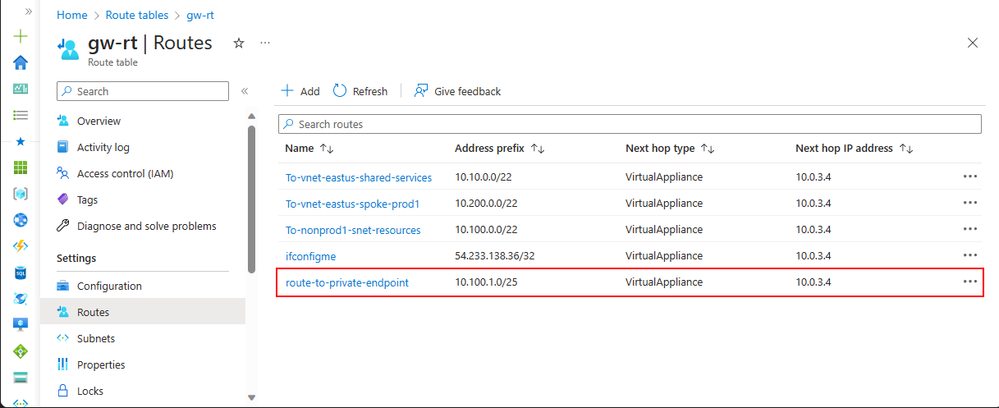Click Add to create a new route
Screen dimensions: 999x408
click(x=301, y=91)
